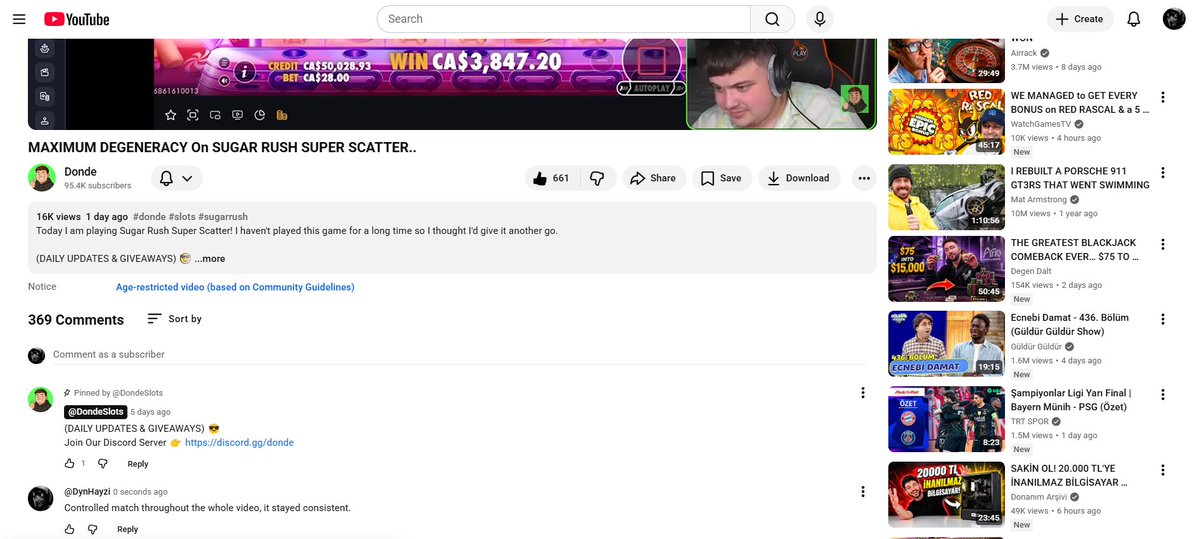Open Ecnebi Damat video thumbnail
Screen dimensions: 1199x539
(946, 343)
